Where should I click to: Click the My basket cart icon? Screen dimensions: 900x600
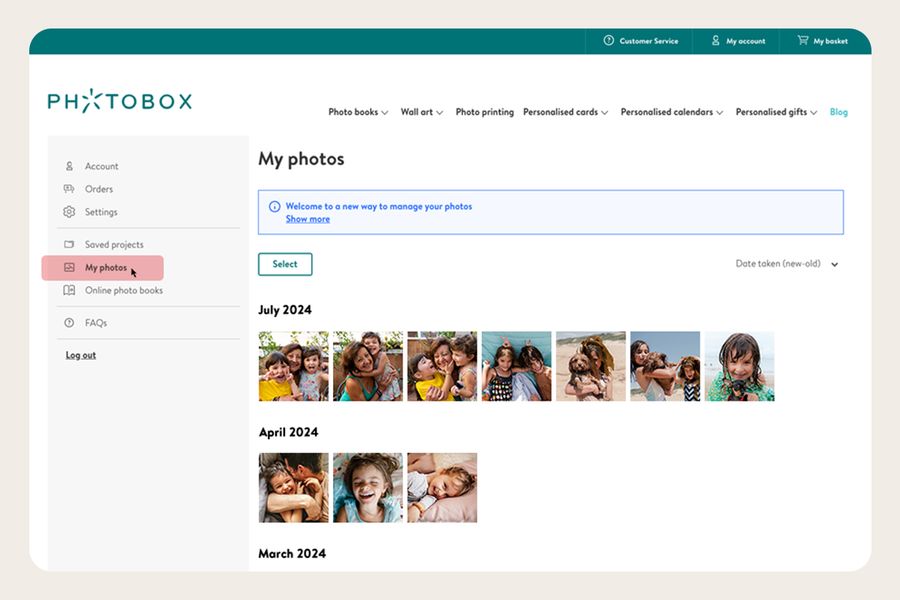pos(802,41)
